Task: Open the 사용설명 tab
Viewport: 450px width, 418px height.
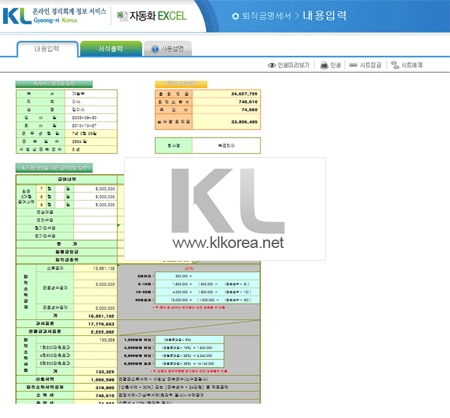Action: tap(168, 49)
